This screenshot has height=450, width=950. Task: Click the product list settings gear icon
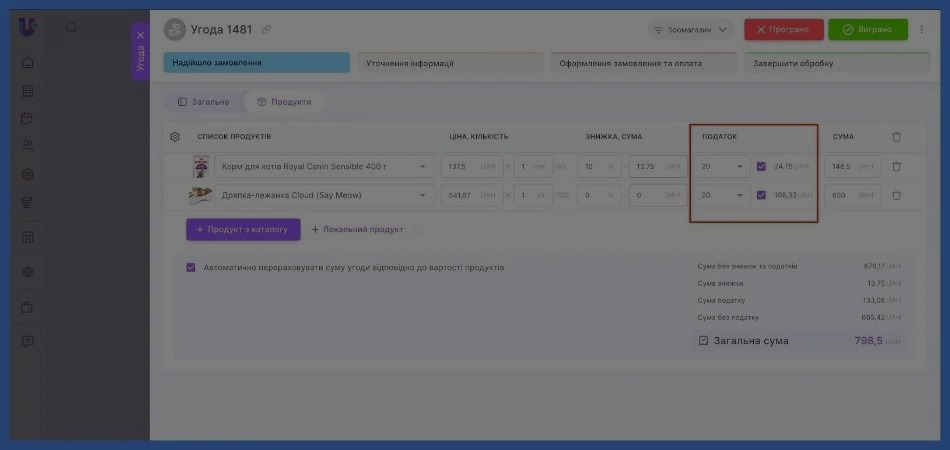tap(175, 137)
